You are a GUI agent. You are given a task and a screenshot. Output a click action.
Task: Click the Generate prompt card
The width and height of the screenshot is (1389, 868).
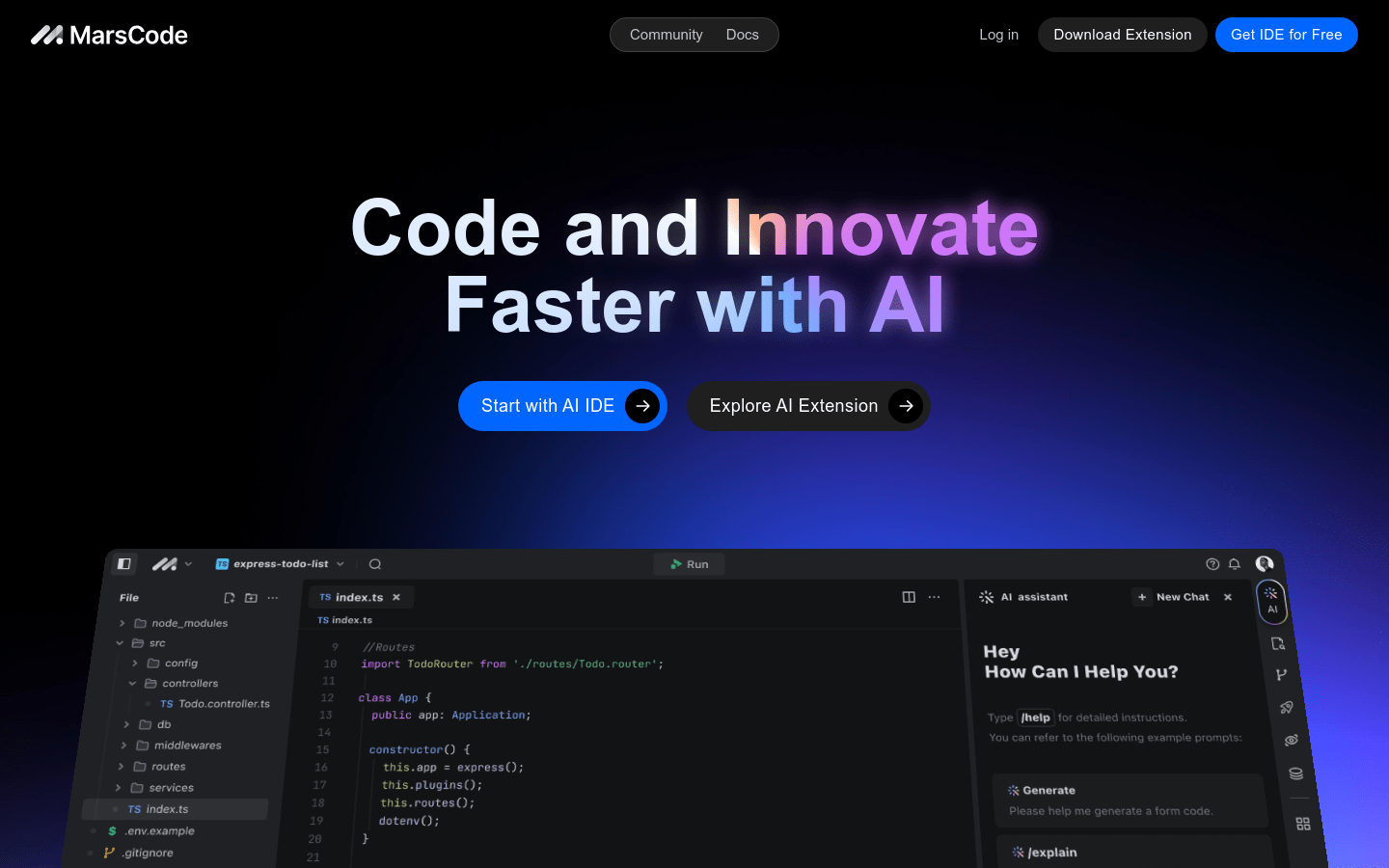[x=1130, y=800]
